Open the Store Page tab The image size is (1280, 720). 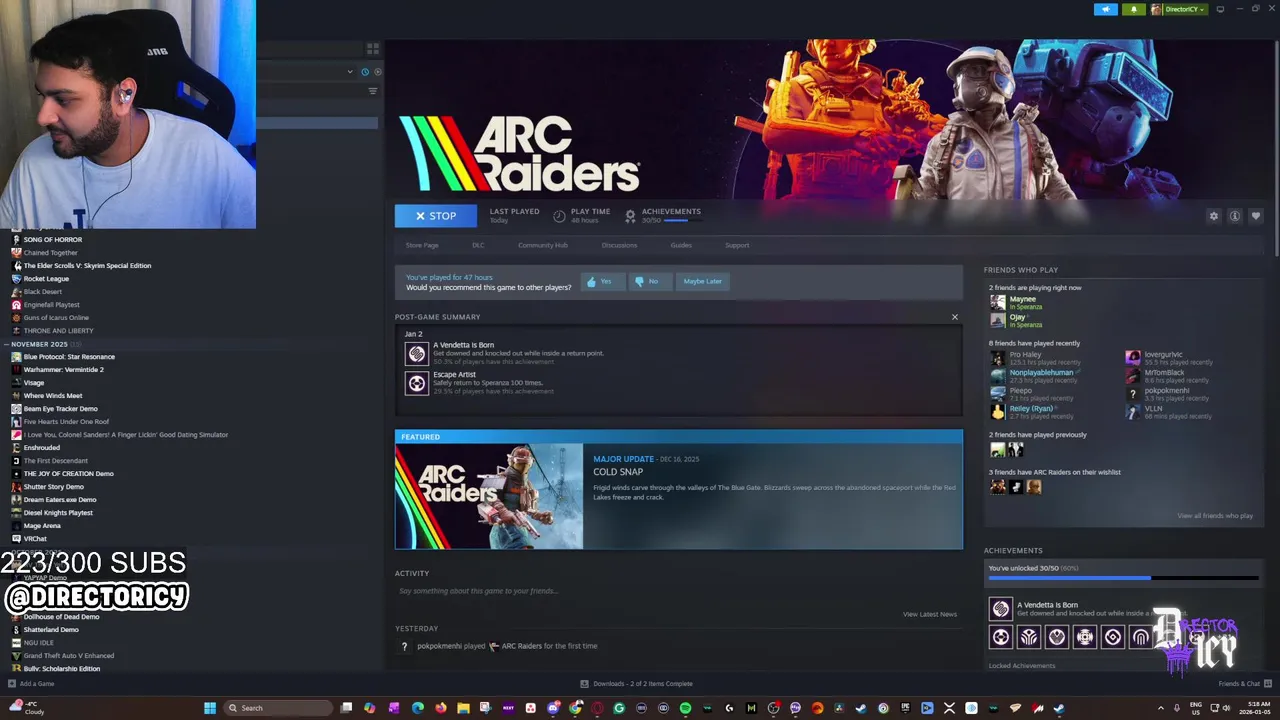click(422, 245)
